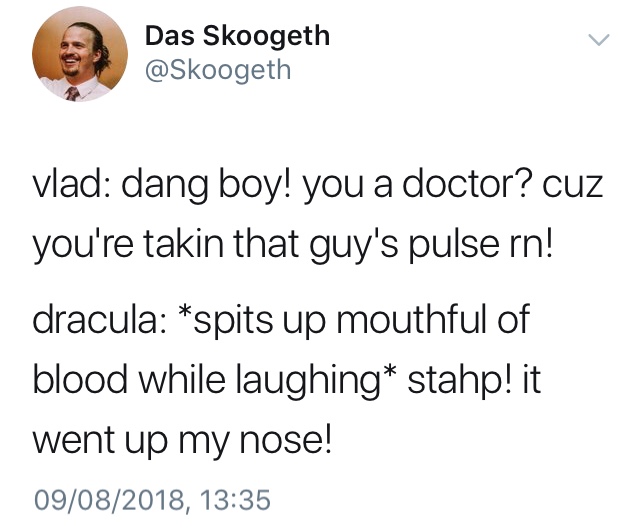Click the word "nose!" ending the tweet

point(285,442)
